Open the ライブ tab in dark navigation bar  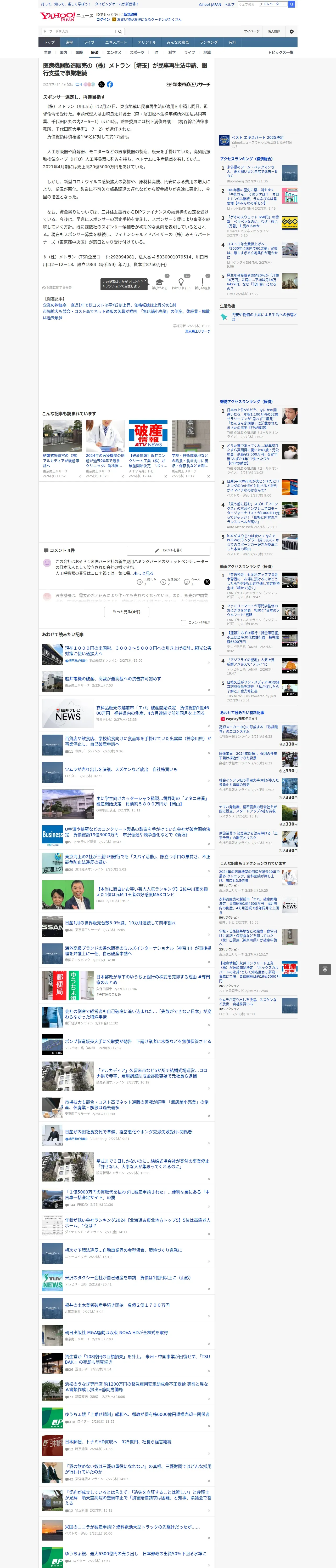(x=89, y=43)
